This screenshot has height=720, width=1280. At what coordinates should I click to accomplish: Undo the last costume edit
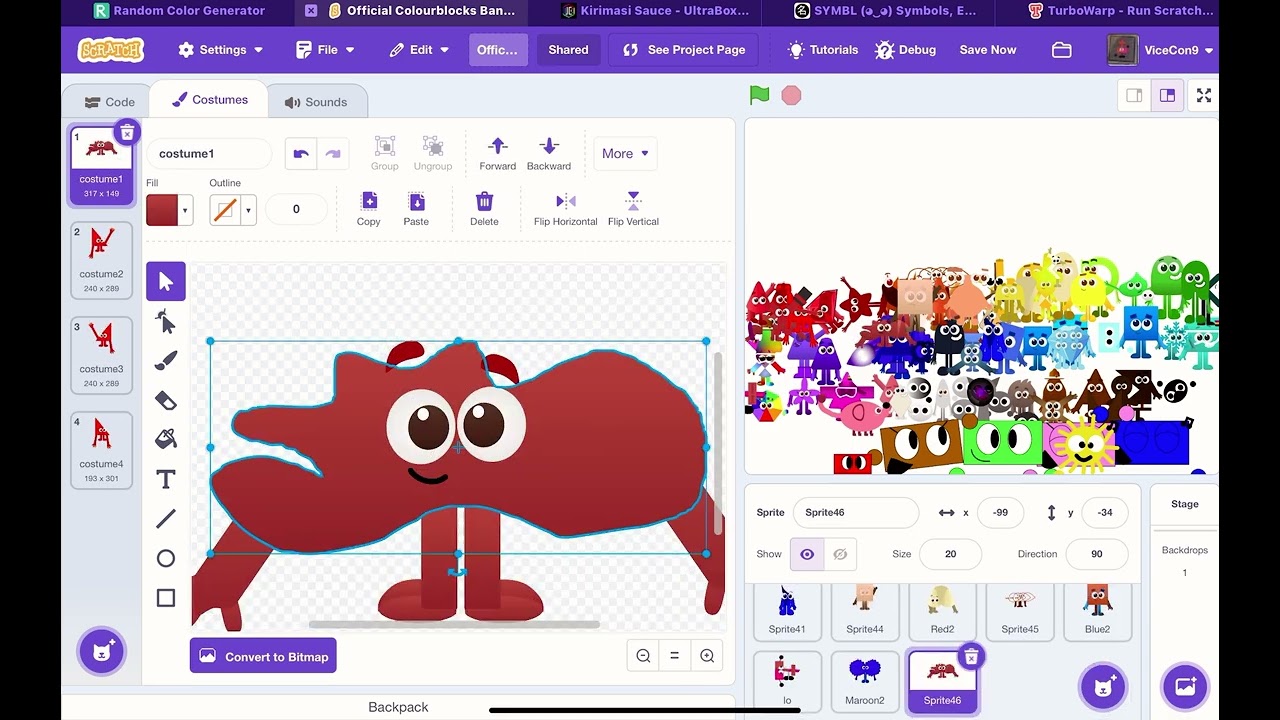coord(301,153)
